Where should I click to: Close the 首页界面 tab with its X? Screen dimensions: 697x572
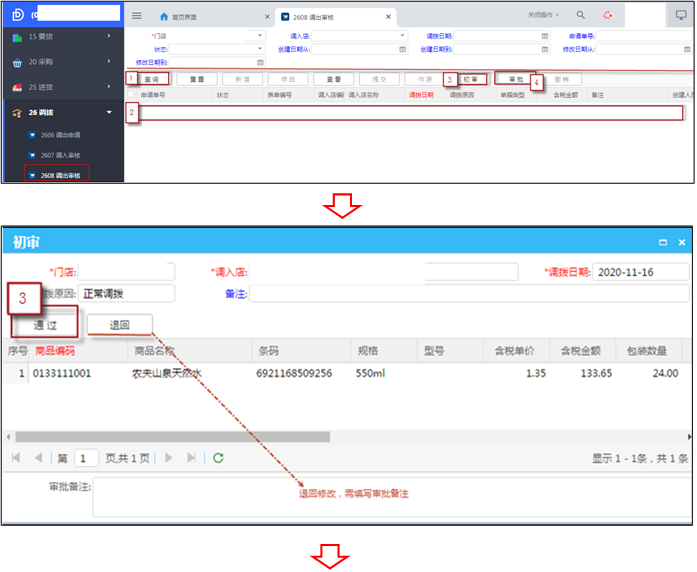click(267, 17)
